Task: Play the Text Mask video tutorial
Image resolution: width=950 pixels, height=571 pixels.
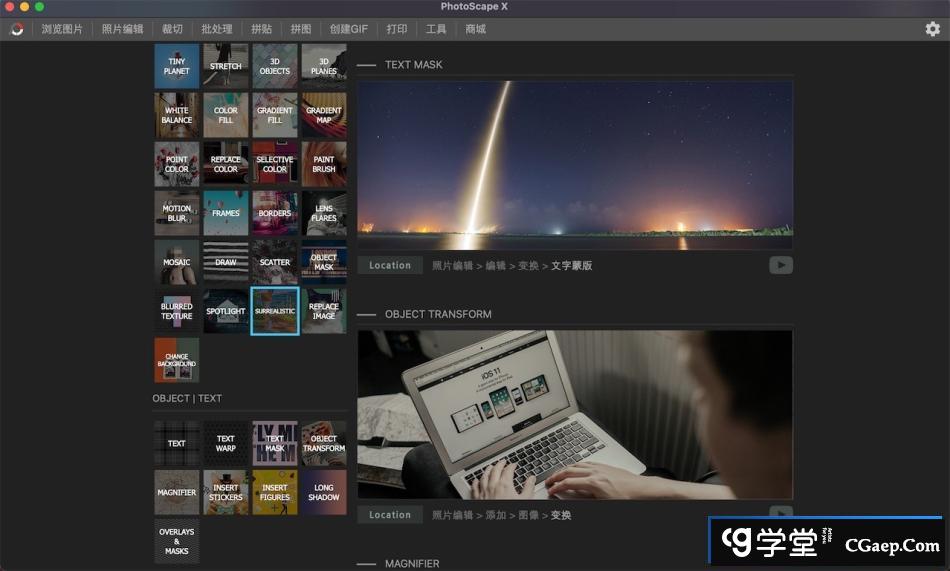Action: click(781, 265)
